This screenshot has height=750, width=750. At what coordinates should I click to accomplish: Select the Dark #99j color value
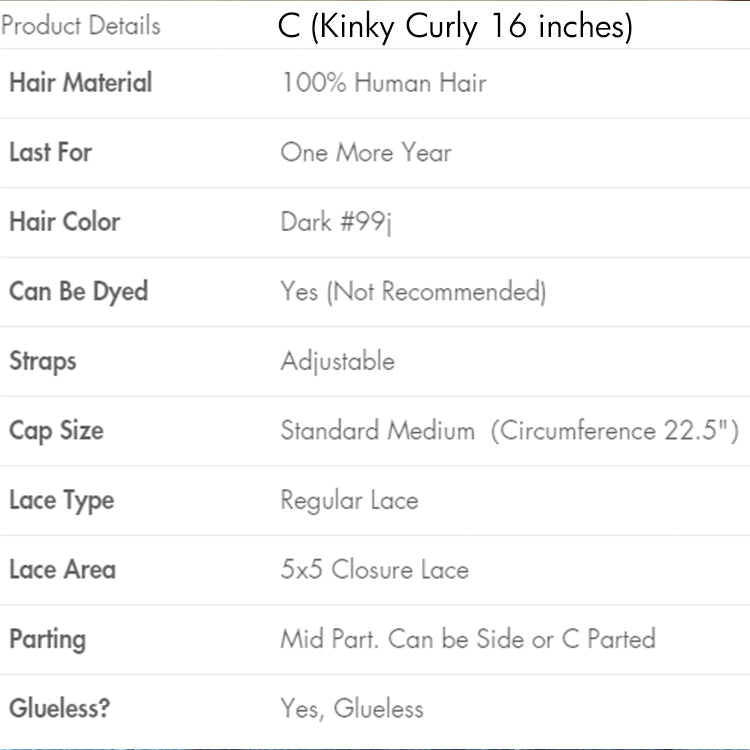click(336, 223)
